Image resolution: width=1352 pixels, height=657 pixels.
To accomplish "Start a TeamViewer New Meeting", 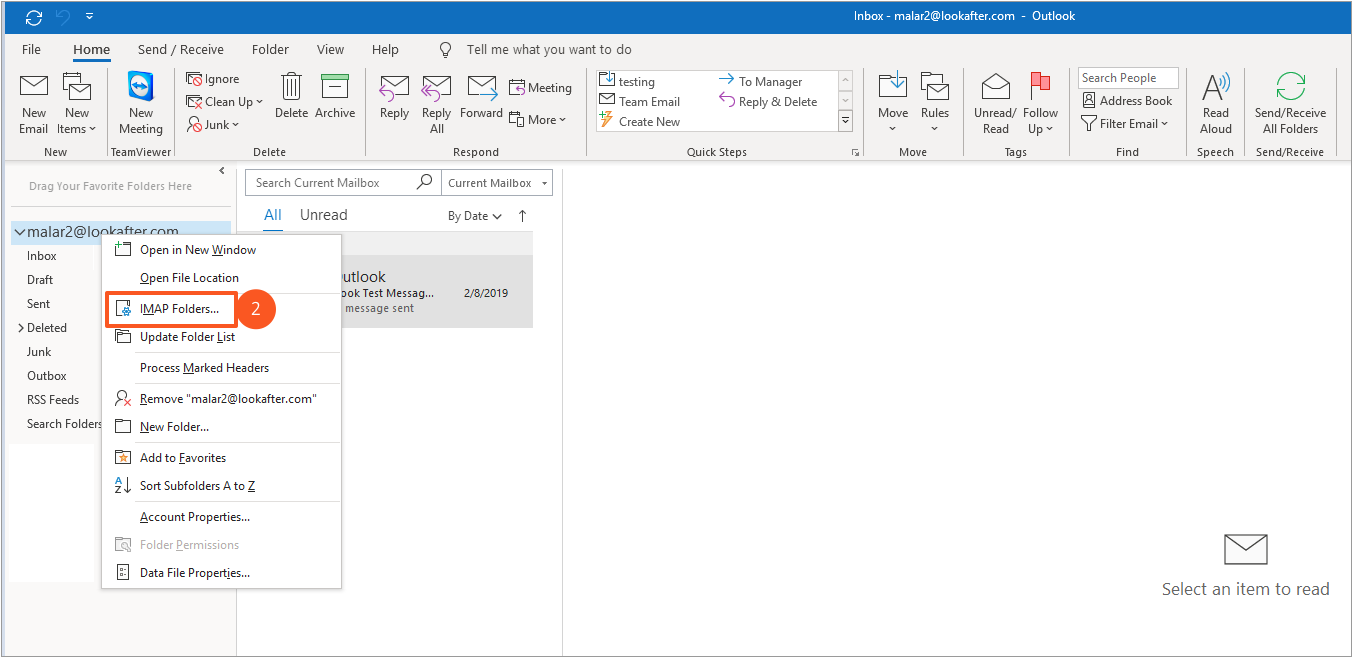I will (x=141, y=104).
